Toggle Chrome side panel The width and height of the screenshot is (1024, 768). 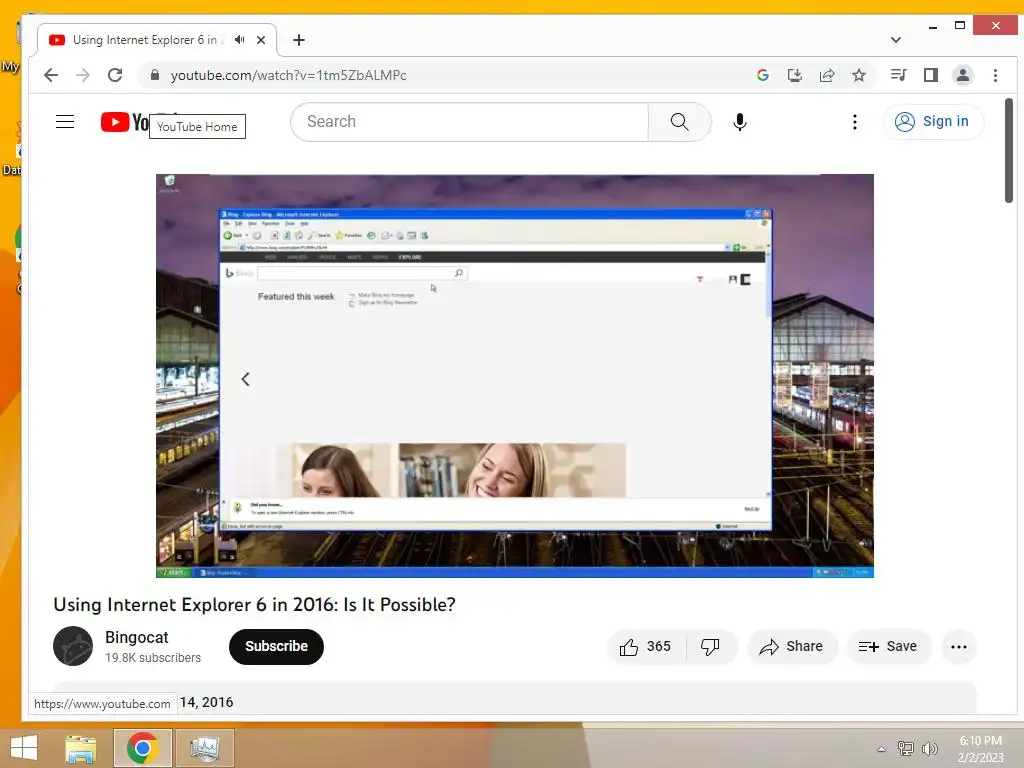931,75
